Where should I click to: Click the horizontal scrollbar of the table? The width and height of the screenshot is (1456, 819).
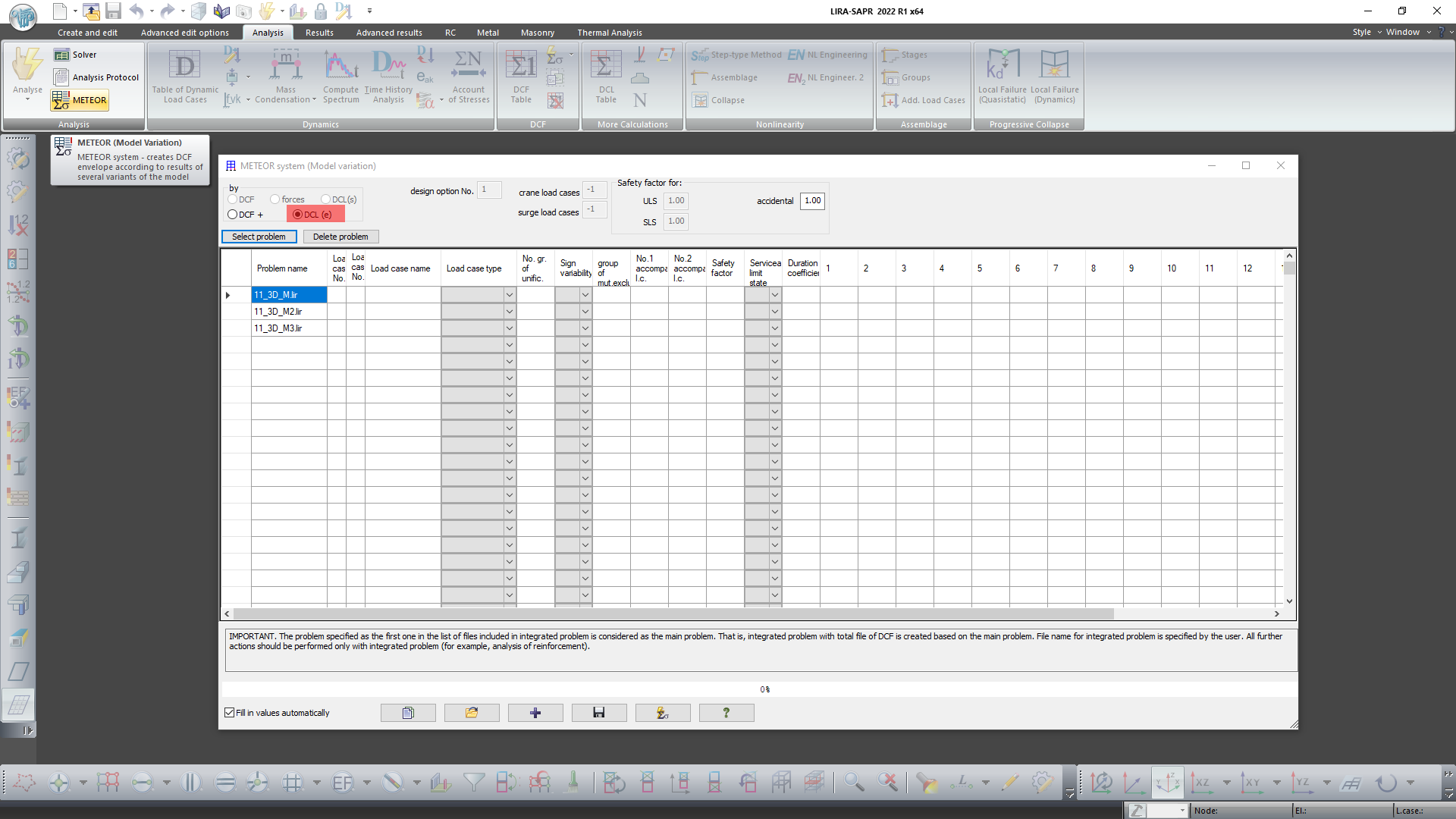pos(673,613)
